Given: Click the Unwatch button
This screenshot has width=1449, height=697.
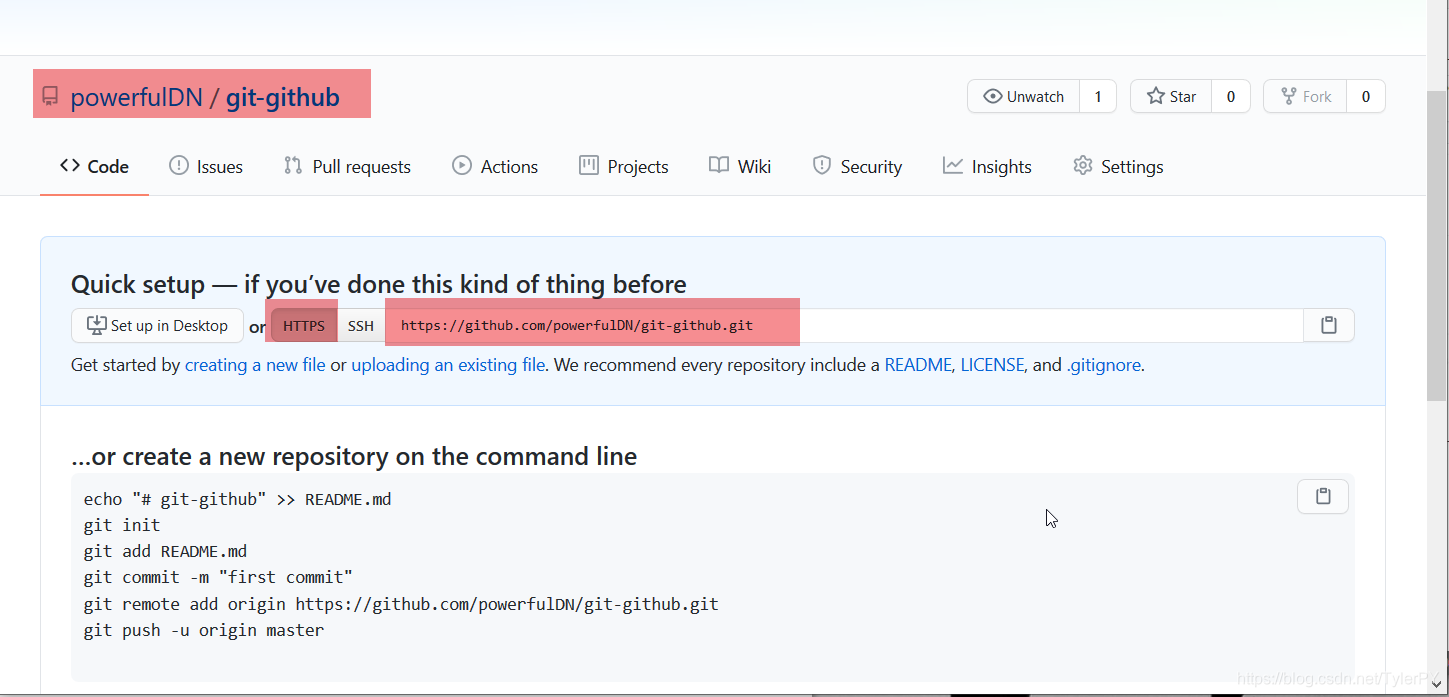Looking at the screenshot, I should (x=1024, y=96).
